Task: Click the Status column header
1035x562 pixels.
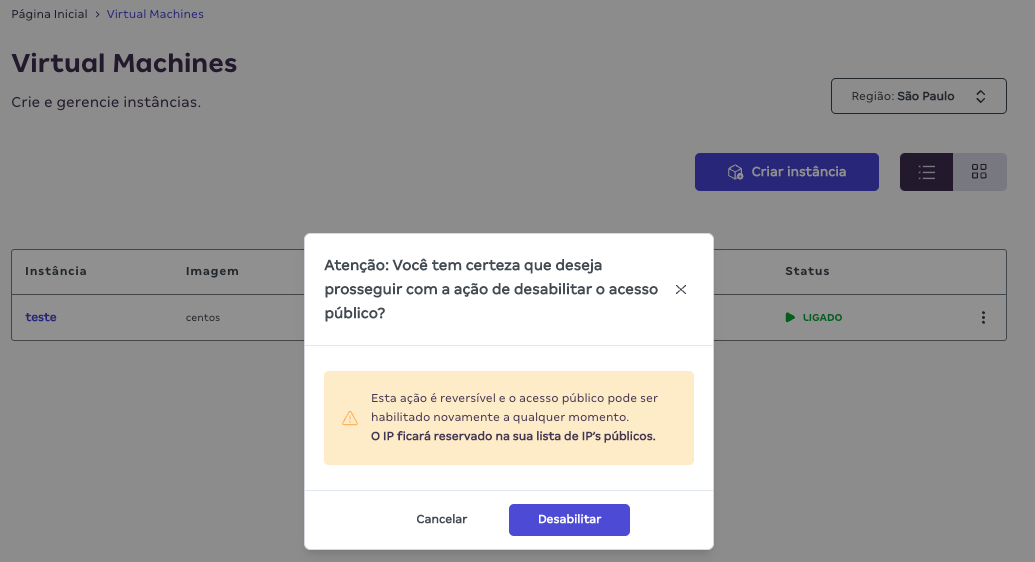Action: 807,271
